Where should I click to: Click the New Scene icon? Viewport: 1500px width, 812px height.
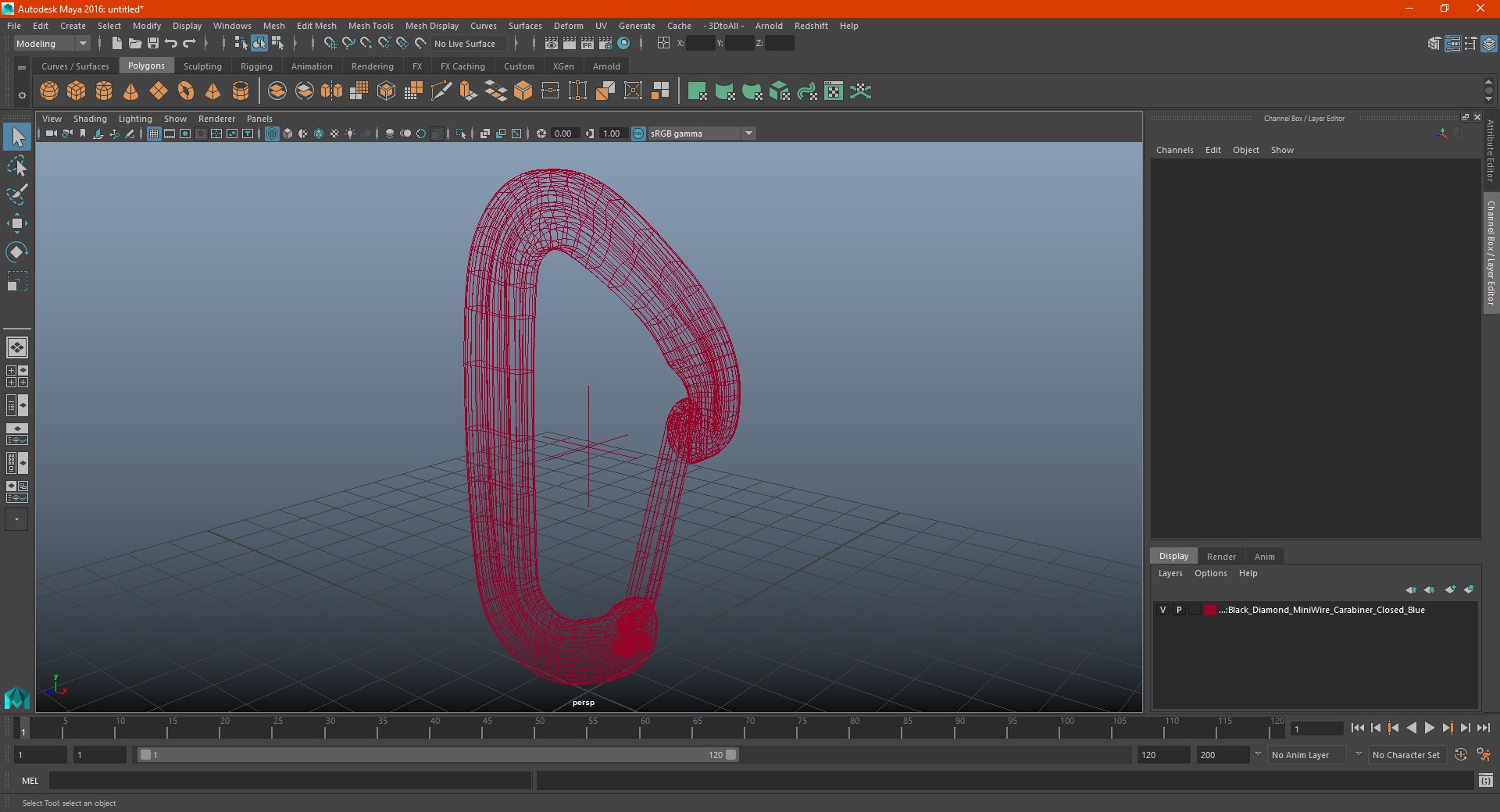pyautogui.click(x=116, y=44)
